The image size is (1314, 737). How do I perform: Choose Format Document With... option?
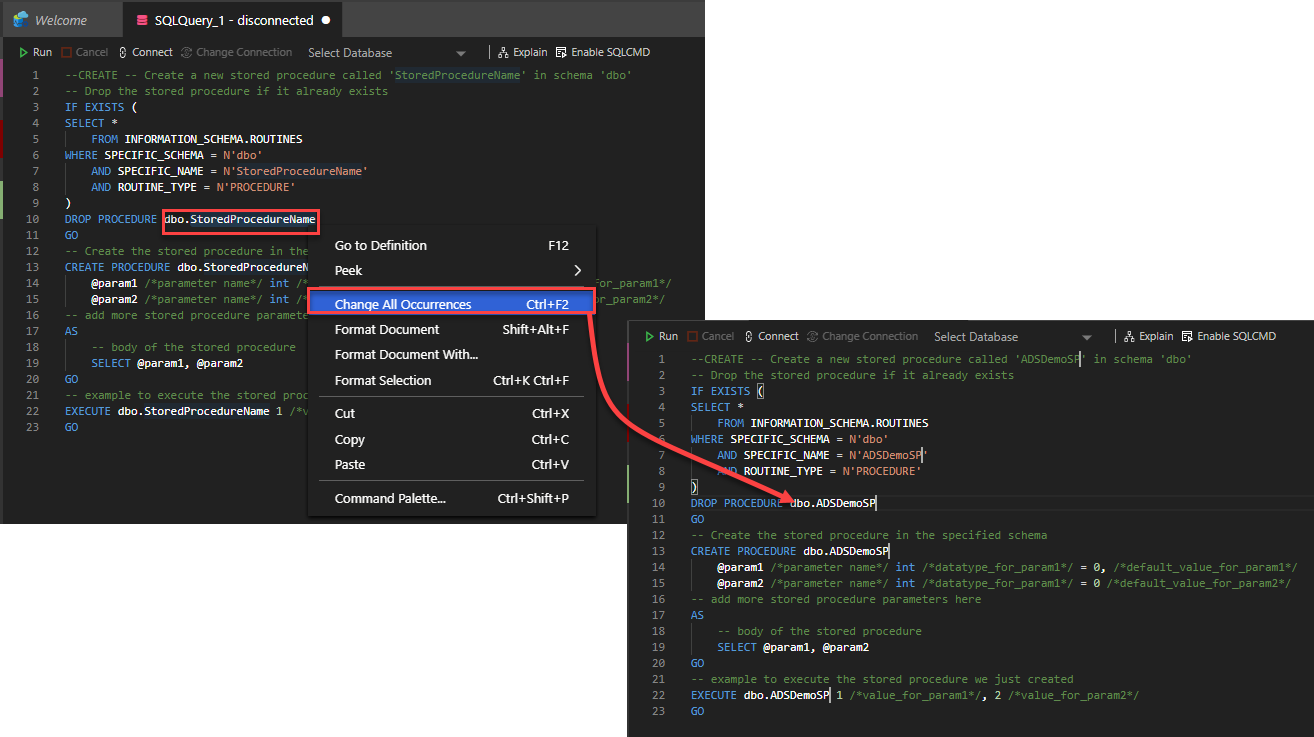click(x=406, y=354)
